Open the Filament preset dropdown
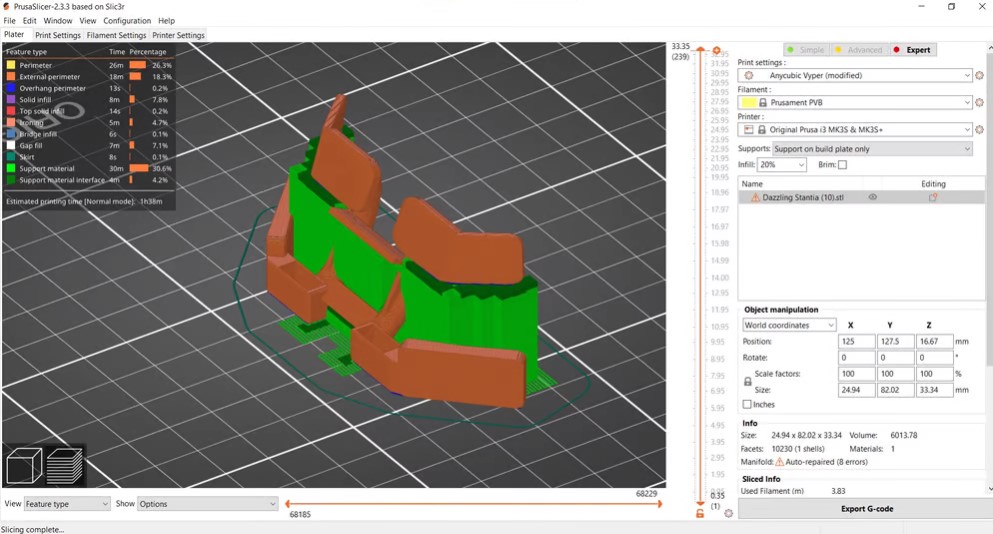Viewport: 993px width, 534px height. [x=855, y=103]
